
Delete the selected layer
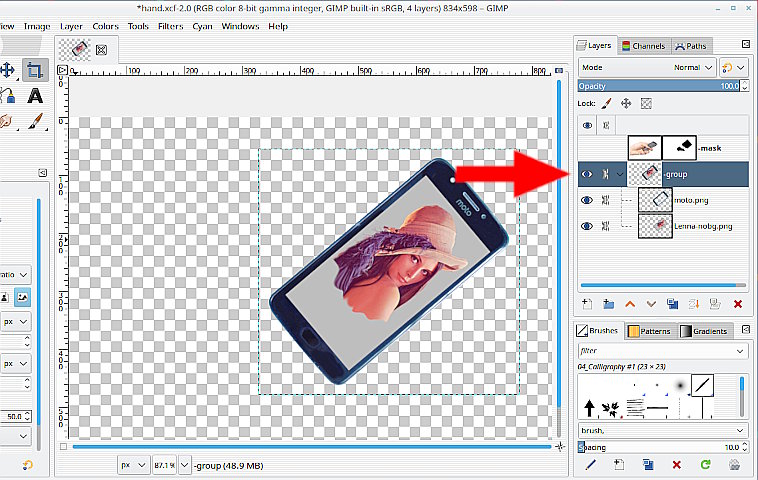738,304
